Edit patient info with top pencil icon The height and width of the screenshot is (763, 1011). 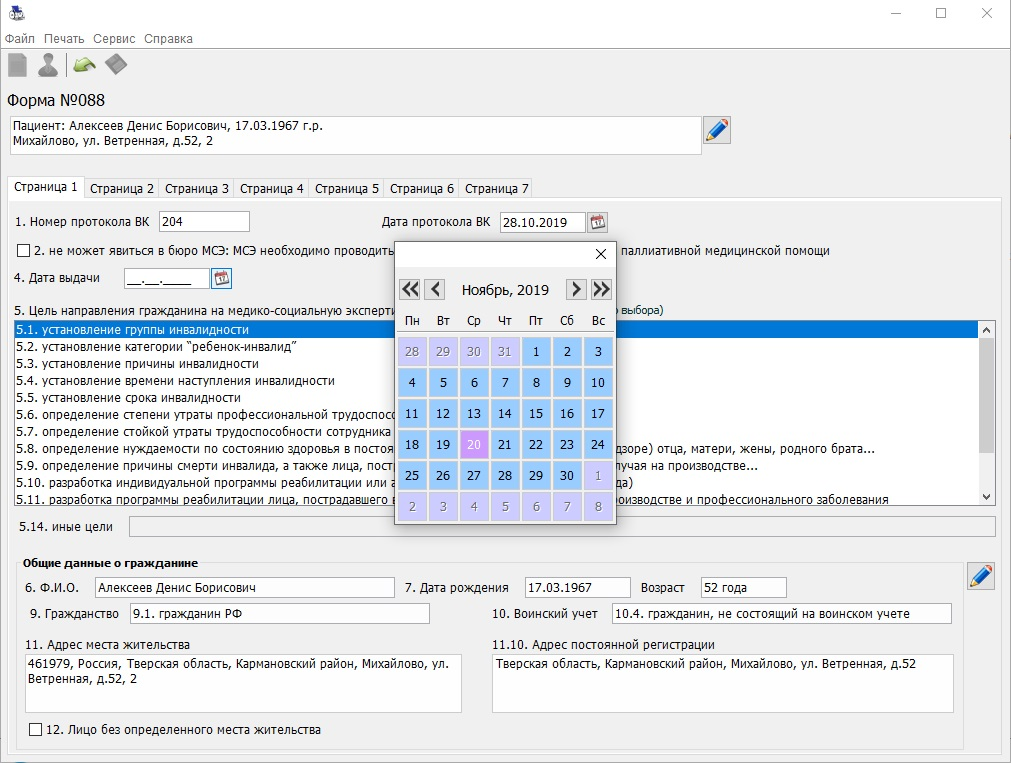coord(717,131)
